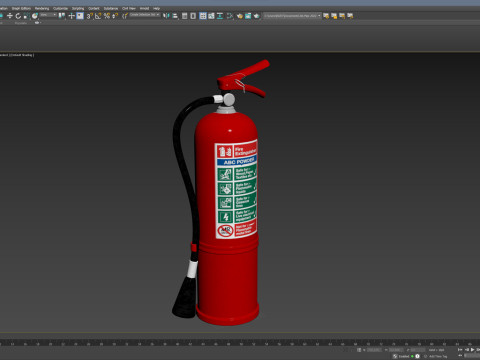Open the Scripting menu
Image resolution: width=480 pixels, height=360 pixels.
78,8
